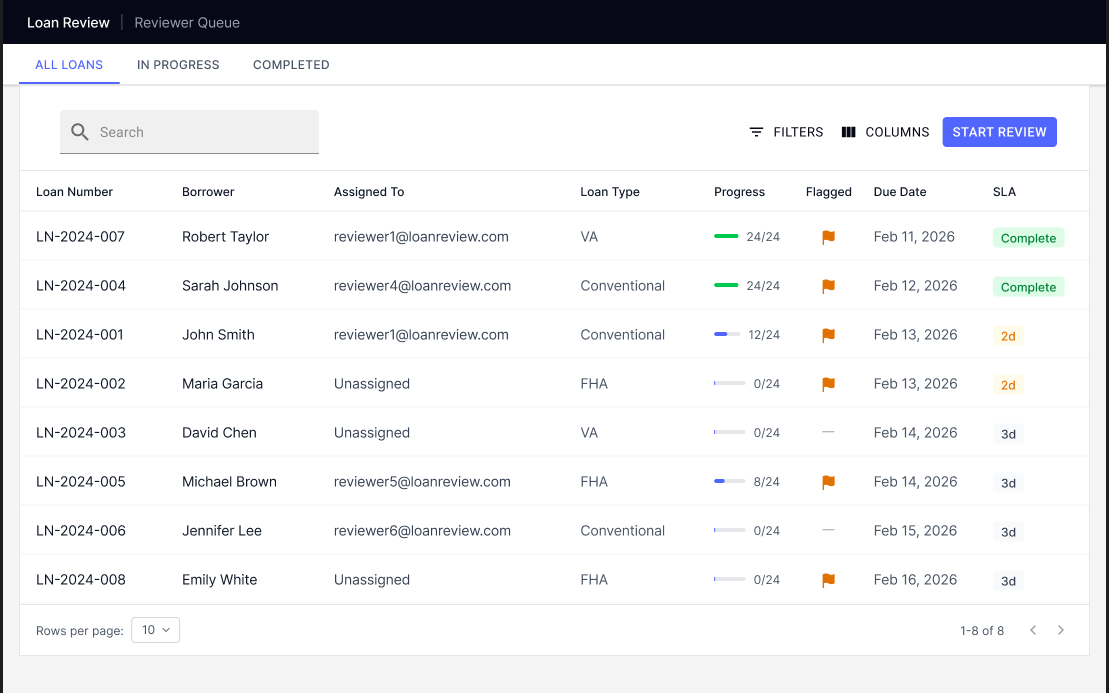Toggle the flag on John Smith's loan
Screen dimensions: 1109x693
point(828,335)
